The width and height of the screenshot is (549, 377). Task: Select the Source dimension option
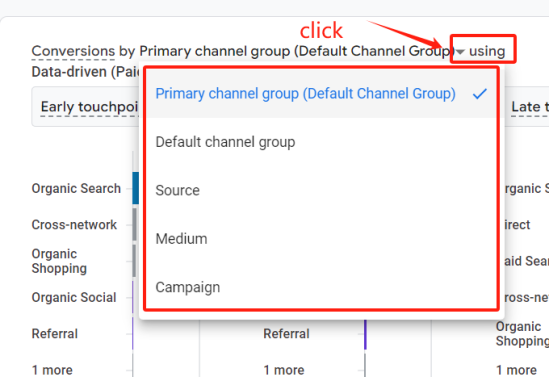(321, 190)
